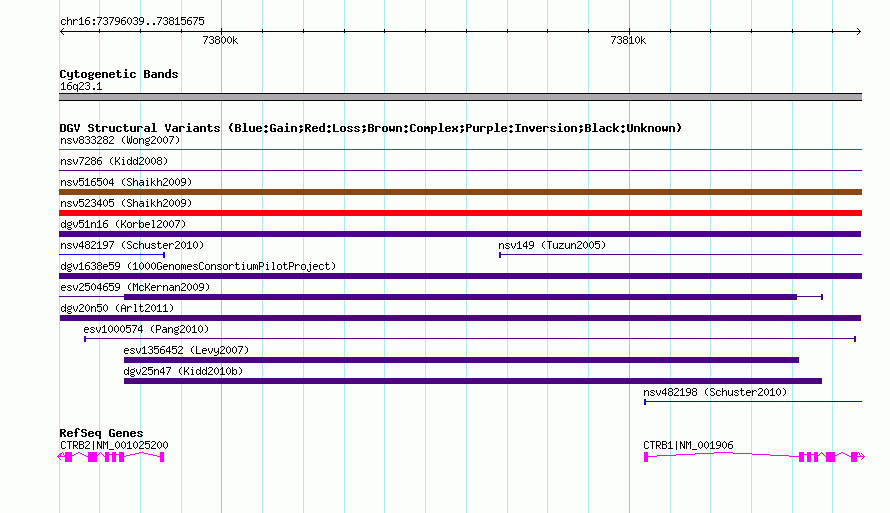Select the esv1000574 thin variant line

(470, 339)
